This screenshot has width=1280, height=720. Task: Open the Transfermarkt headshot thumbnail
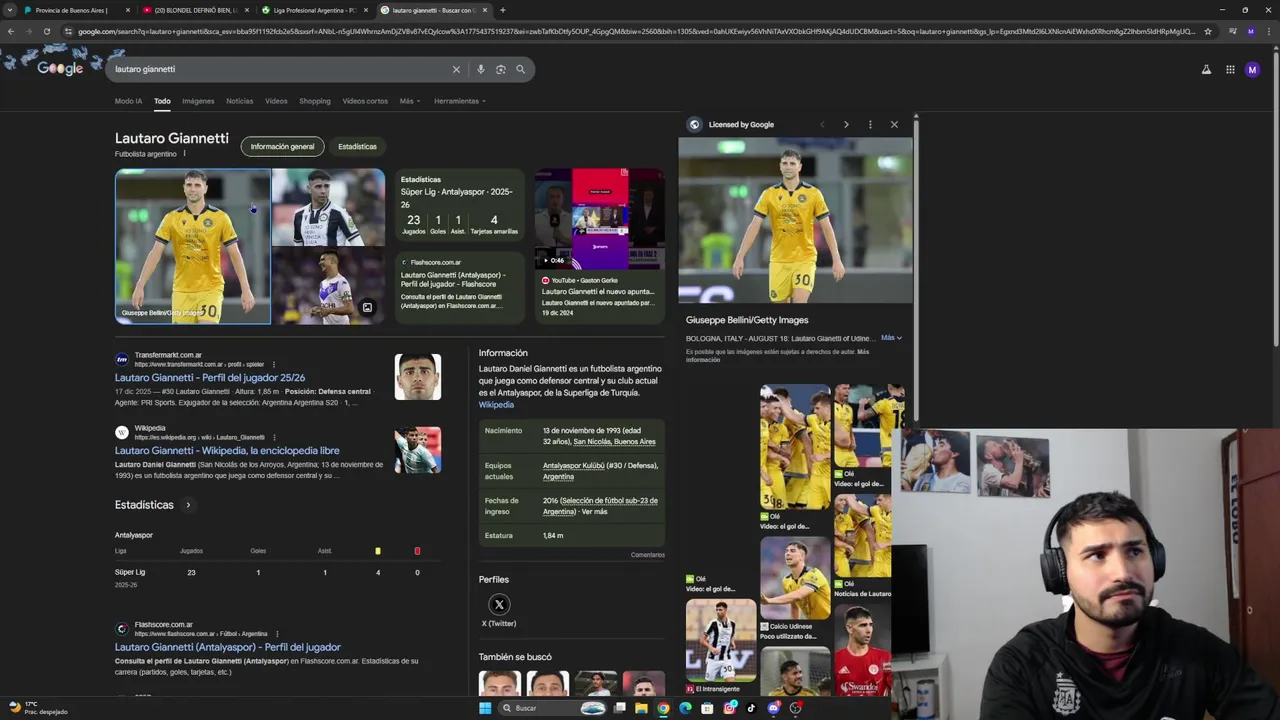tap(418, 376)
